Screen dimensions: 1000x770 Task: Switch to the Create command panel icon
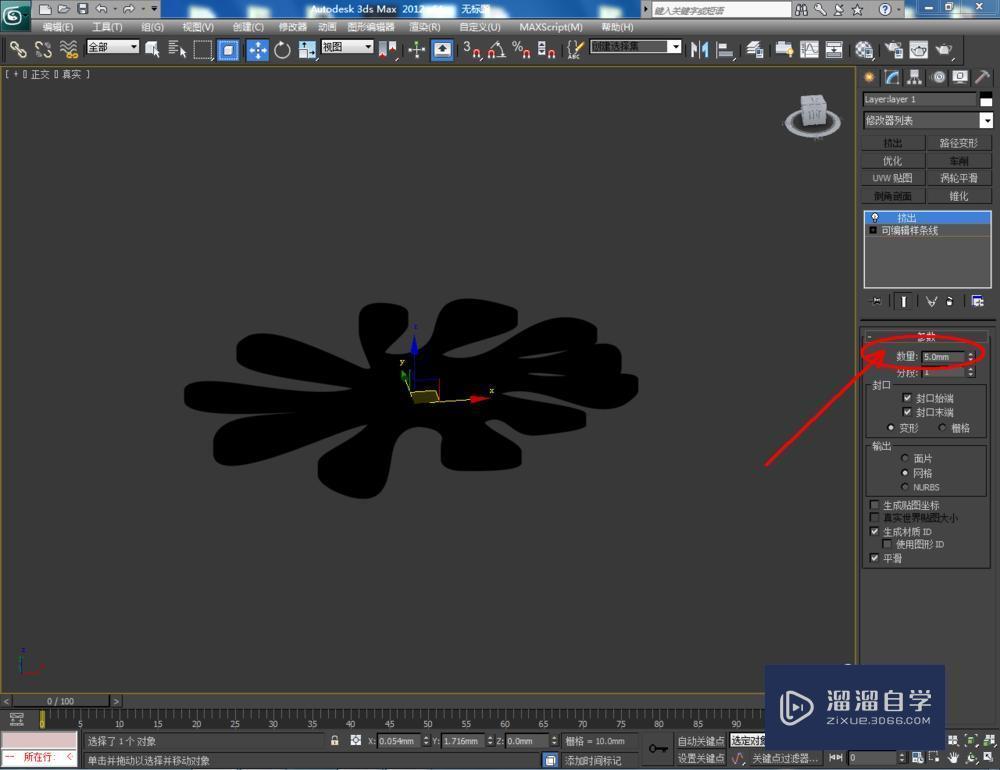(x=869, y=77)
